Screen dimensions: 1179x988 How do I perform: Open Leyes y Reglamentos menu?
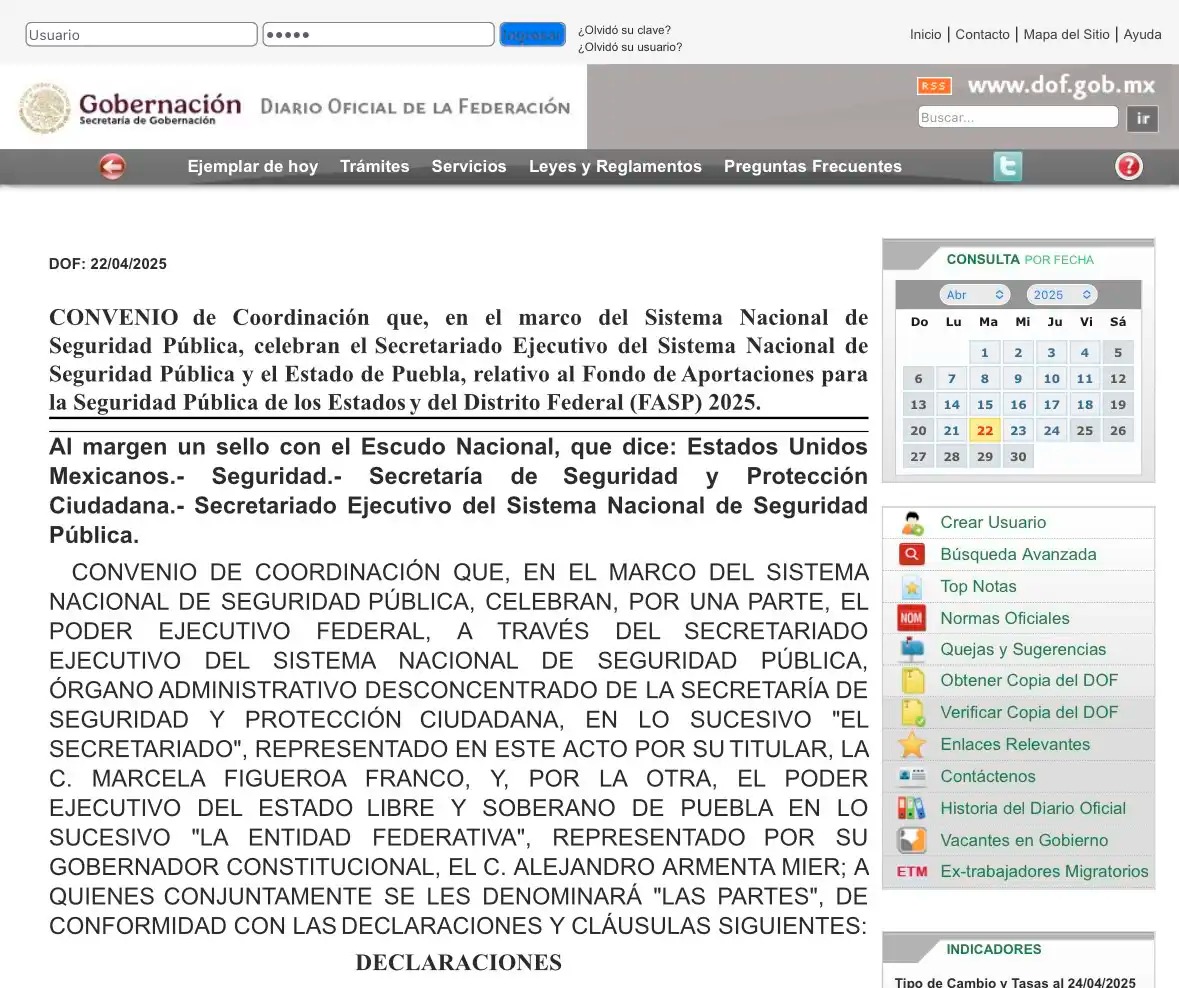(x=615, y=166)
